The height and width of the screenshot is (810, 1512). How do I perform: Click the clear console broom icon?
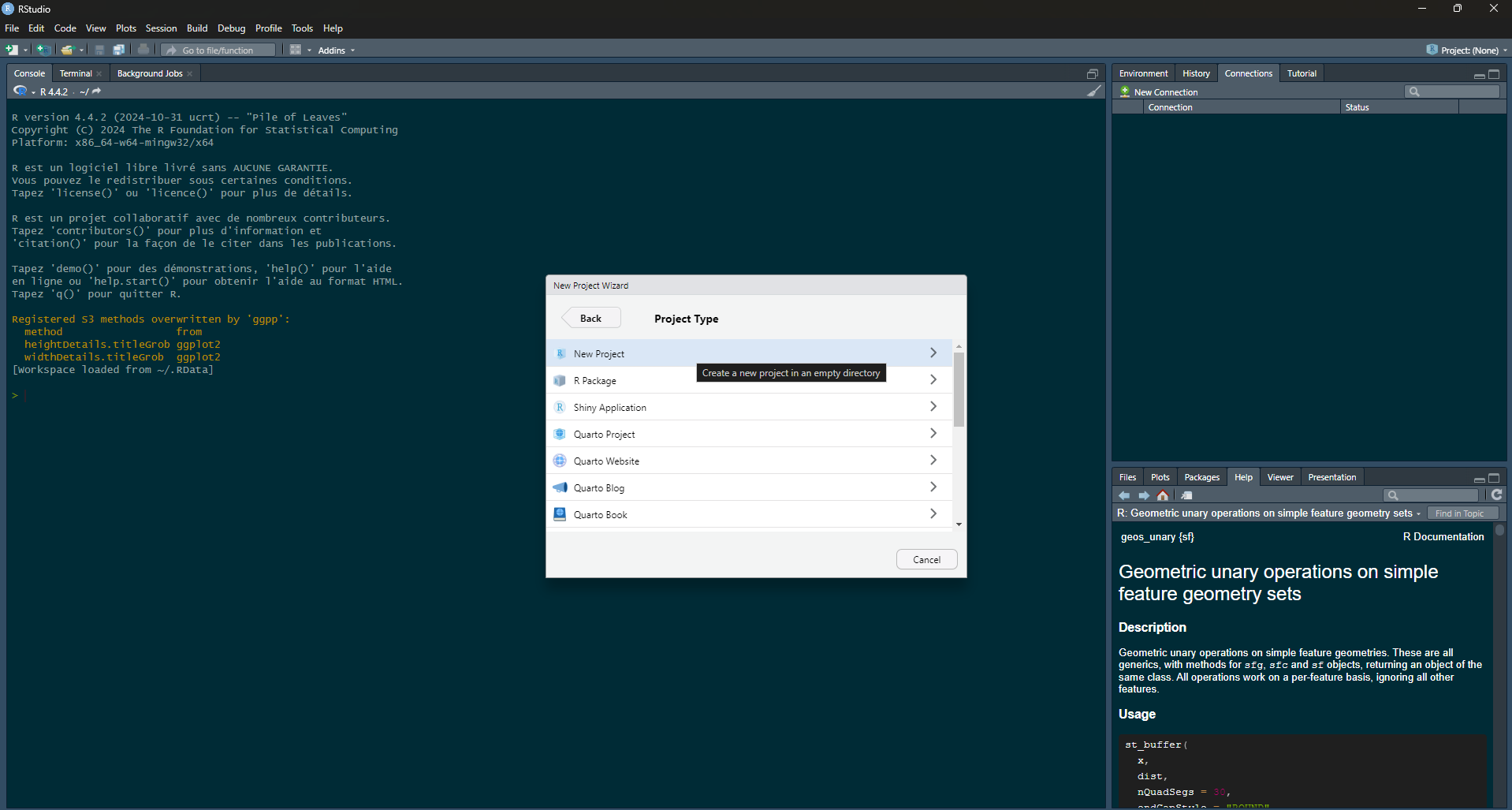[1094, 91]
